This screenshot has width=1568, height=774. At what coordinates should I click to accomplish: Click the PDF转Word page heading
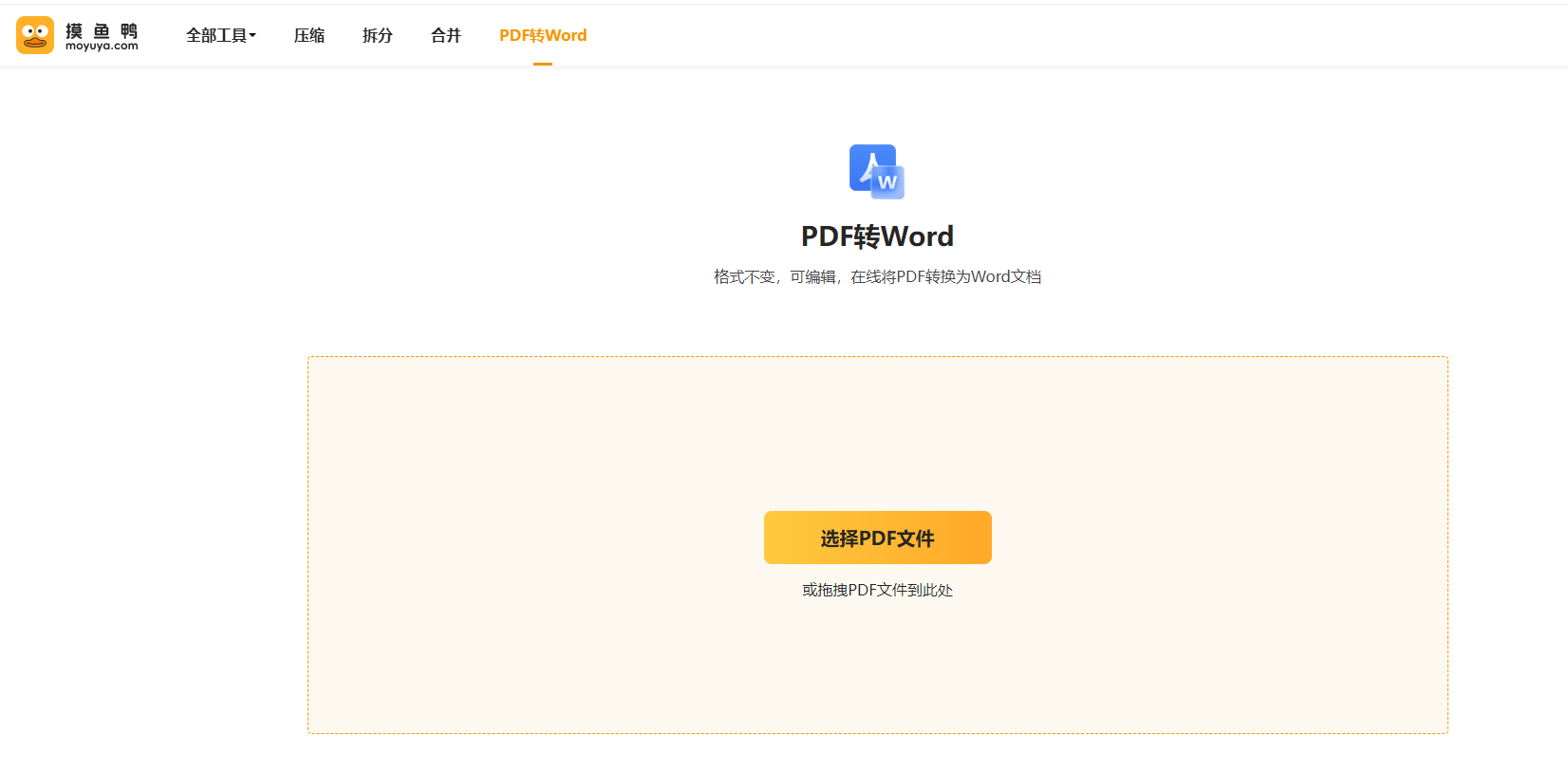878,236
